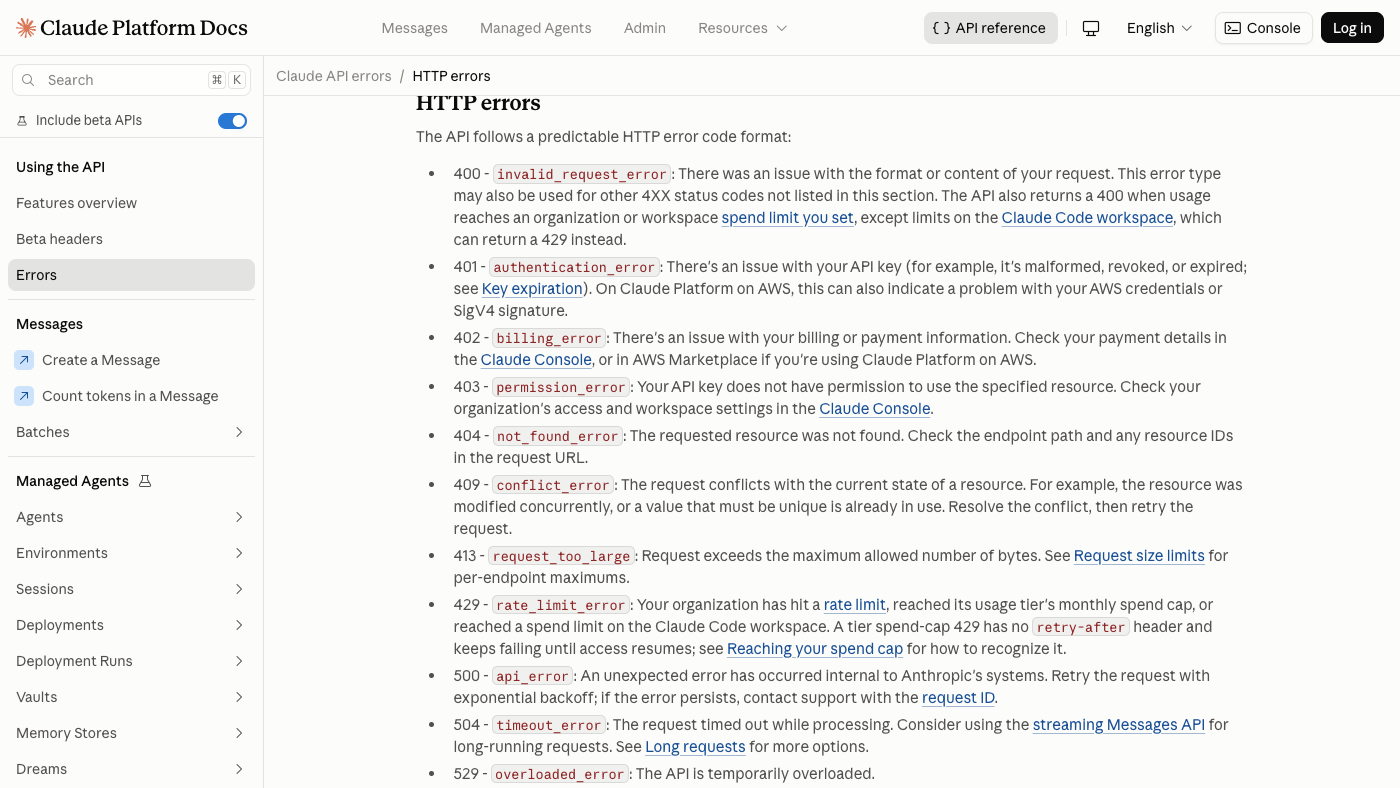Expand the Vaults sidebar section
1400x788 pixels.
tap(239, 697)
